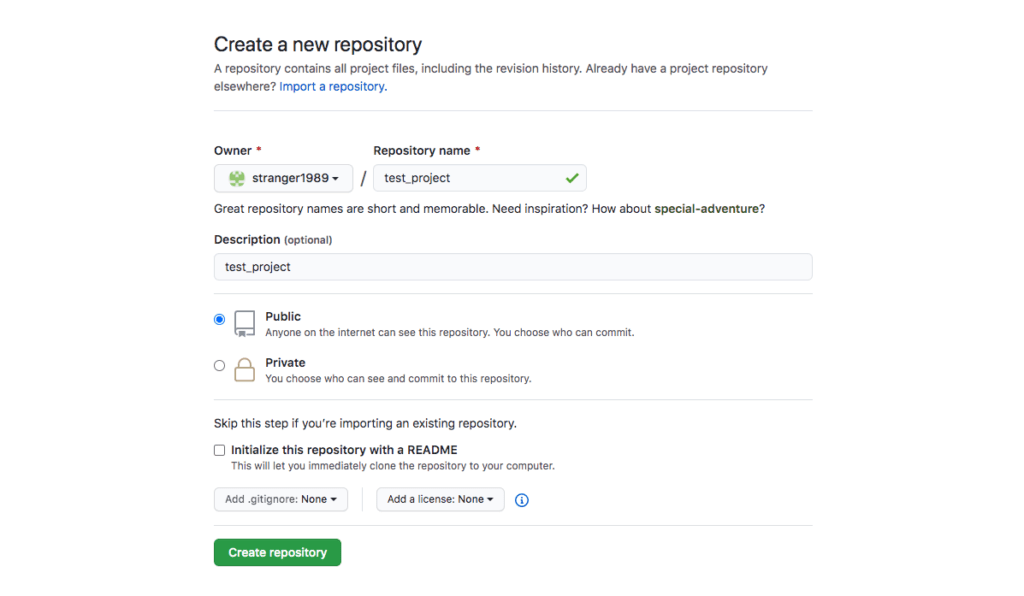Viewport: 1024px width, 596px height.
Task: Select the Private radio button
Action: click(219, 366)
